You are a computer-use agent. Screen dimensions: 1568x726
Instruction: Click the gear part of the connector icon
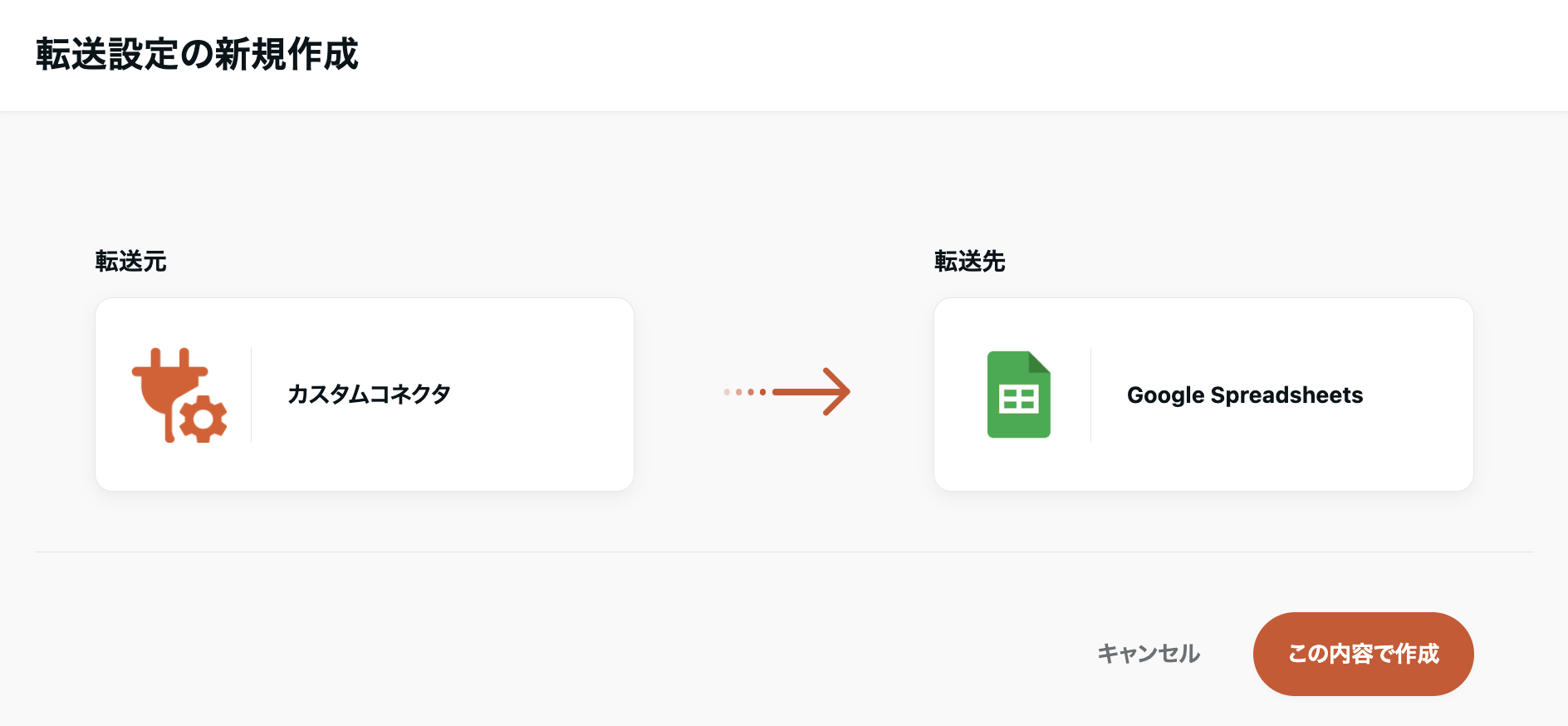point(203,419)
